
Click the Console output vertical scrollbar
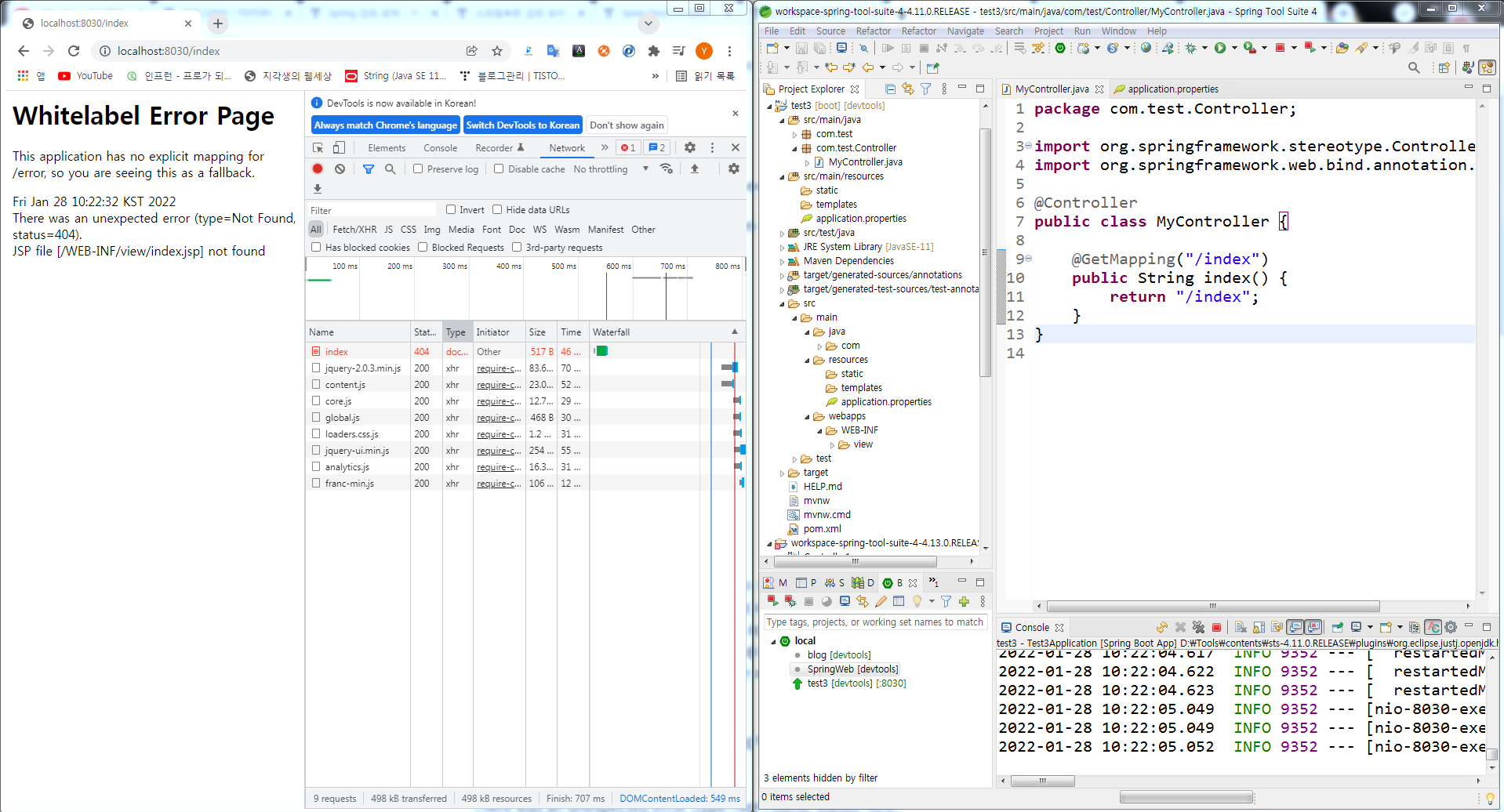1492,754
